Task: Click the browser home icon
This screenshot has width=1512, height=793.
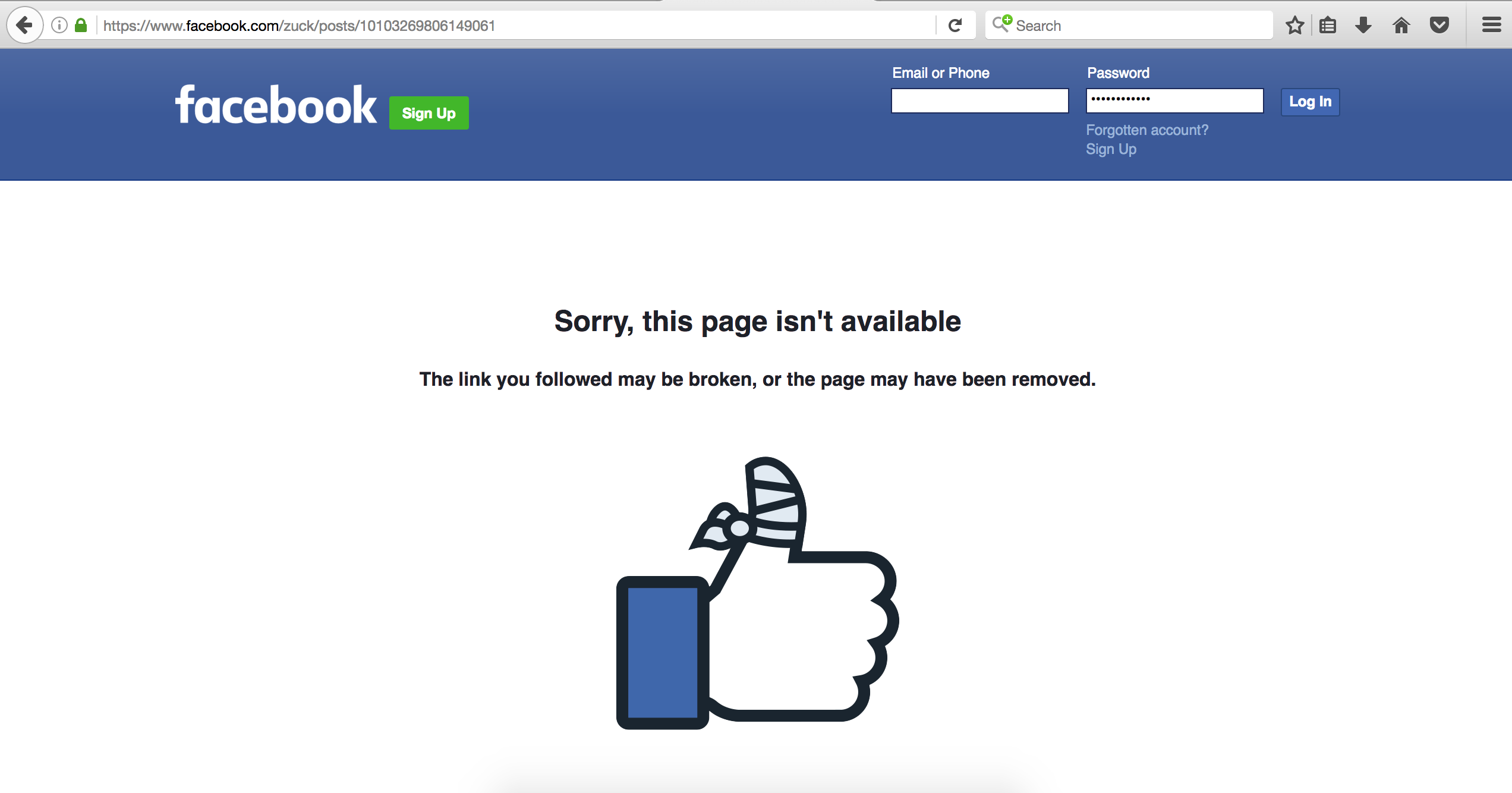Action: click(1401, 25)
